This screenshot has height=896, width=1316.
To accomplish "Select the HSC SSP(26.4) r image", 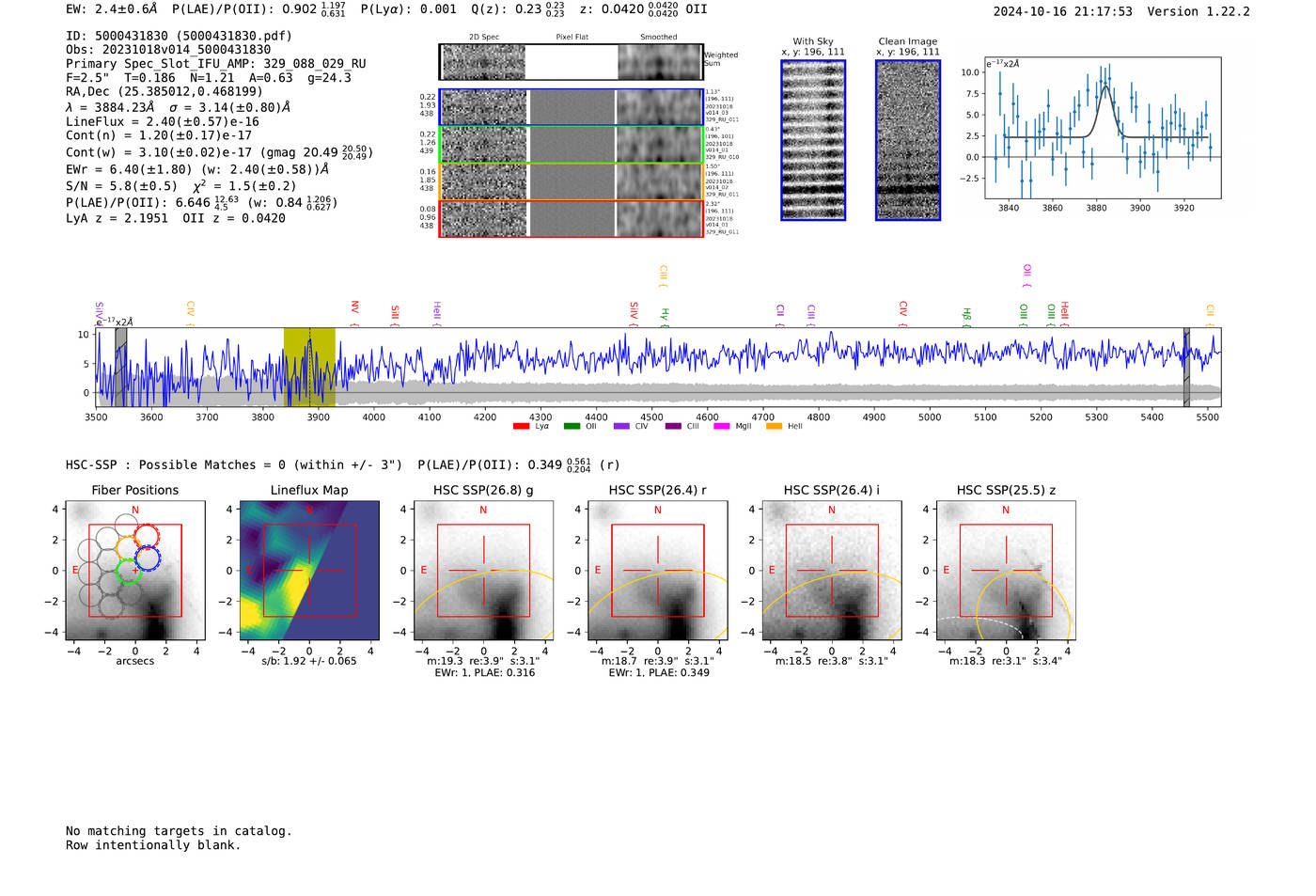I will [x=657, y=571].
